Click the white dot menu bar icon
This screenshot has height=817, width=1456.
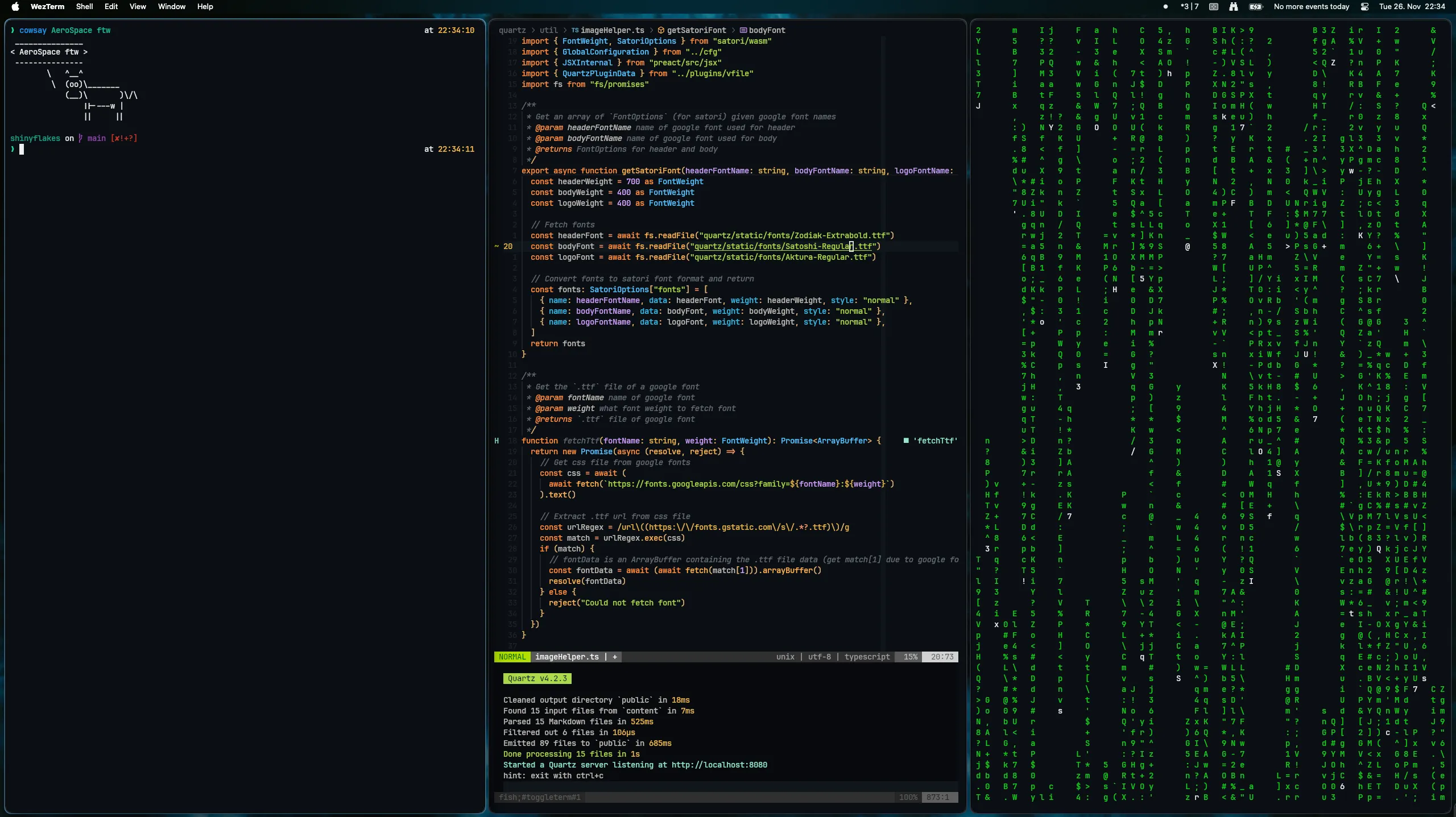click(x=1165, y=7)
